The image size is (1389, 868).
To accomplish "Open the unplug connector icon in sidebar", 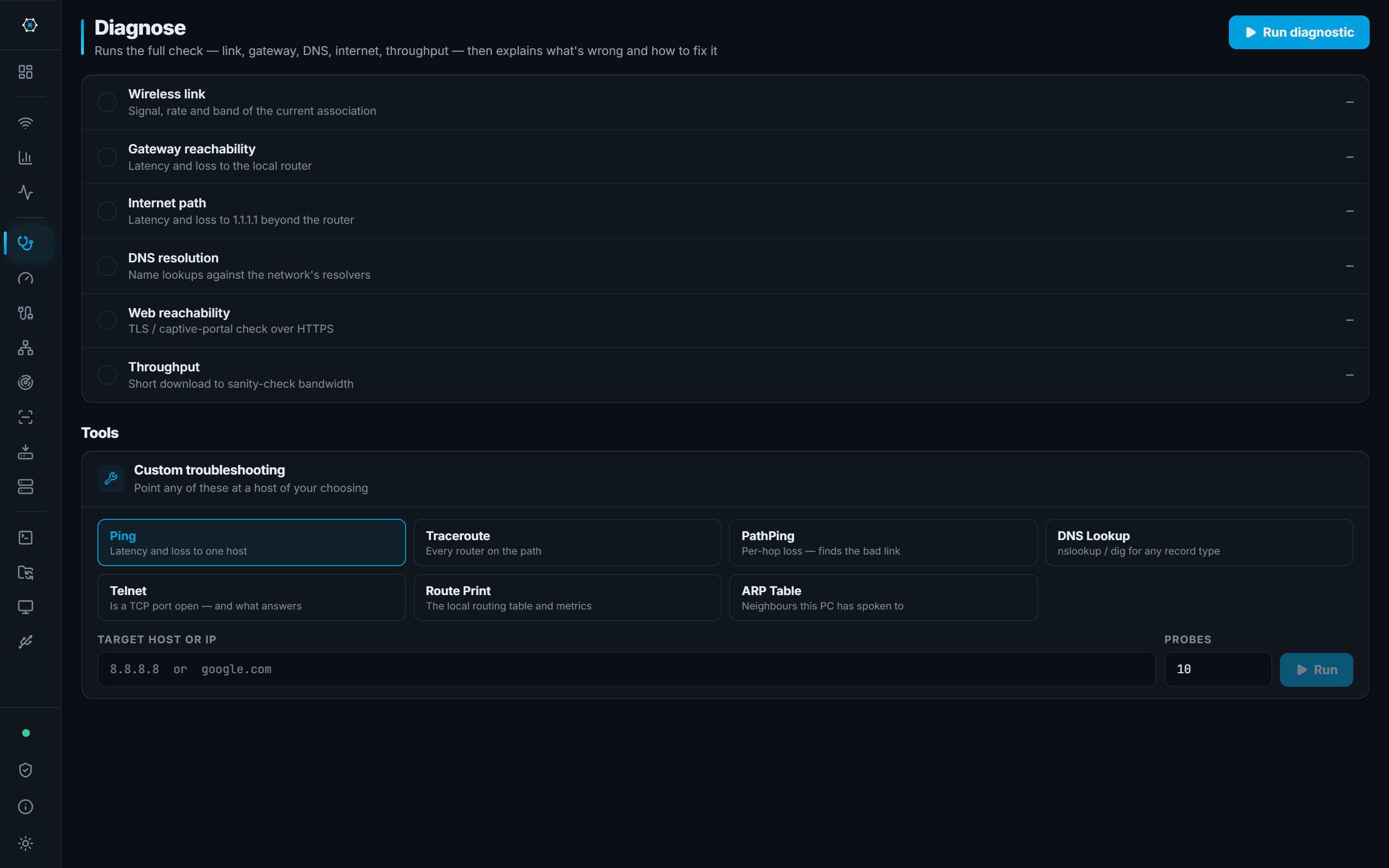I will click(x=25, y=642).
